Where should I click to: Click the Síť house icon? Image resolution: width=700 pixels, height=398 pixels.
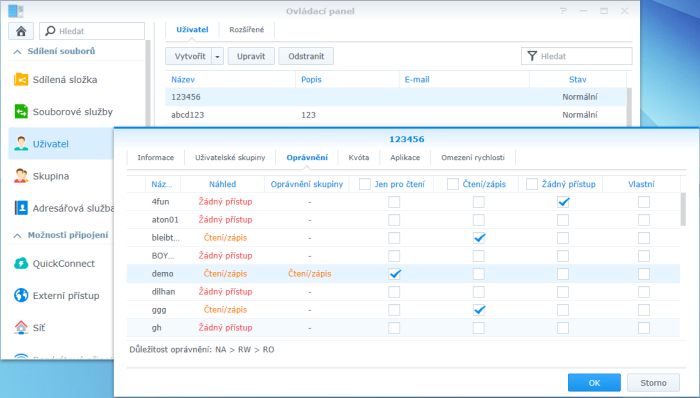[x=21, y=328]
